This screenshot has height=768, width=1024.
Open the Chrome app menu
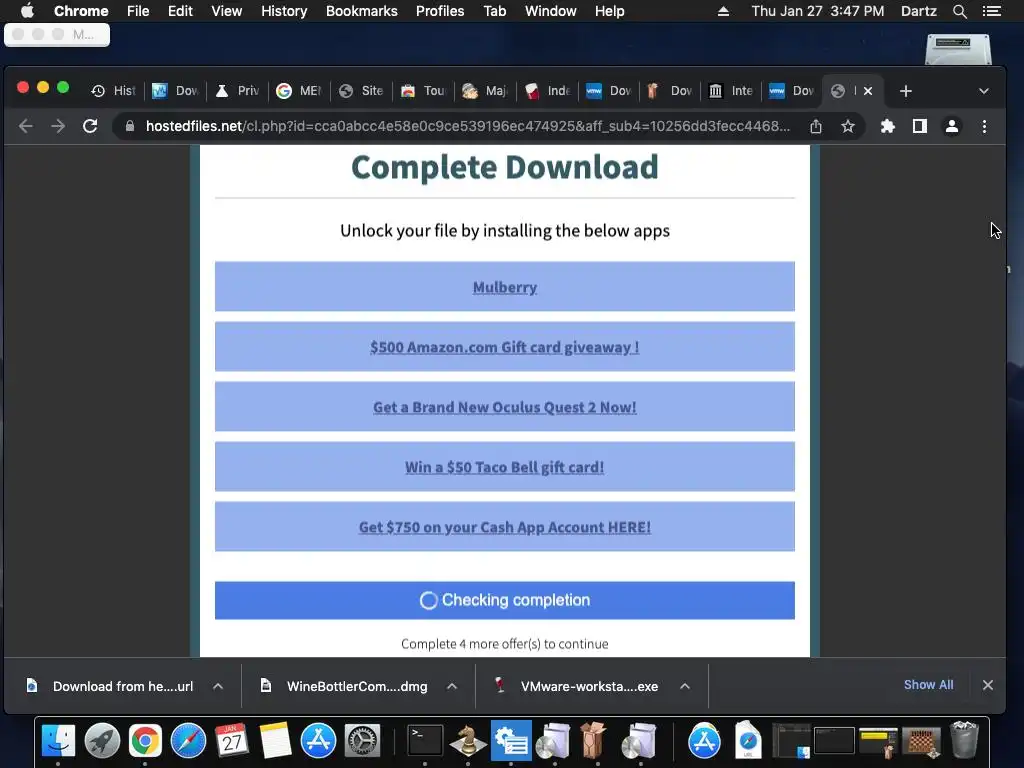tap(81, 11)
